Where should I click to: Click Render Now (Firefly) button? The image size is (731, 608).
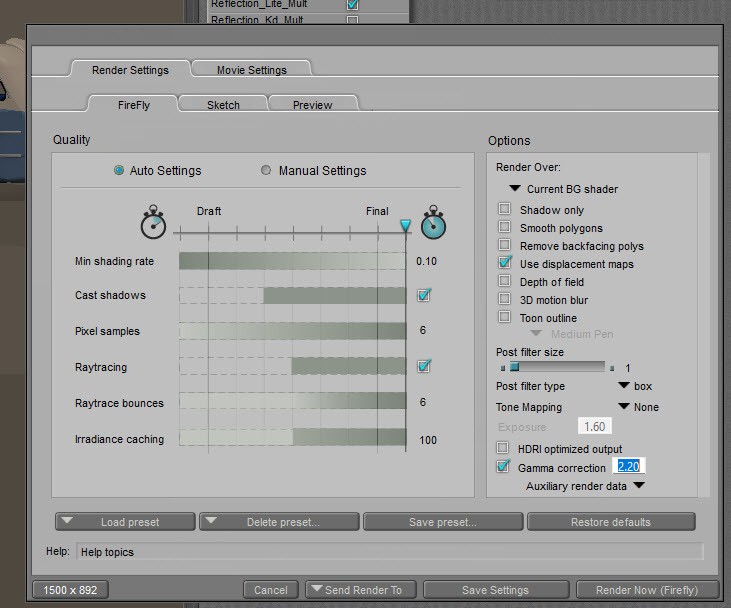tap(647, 590)
